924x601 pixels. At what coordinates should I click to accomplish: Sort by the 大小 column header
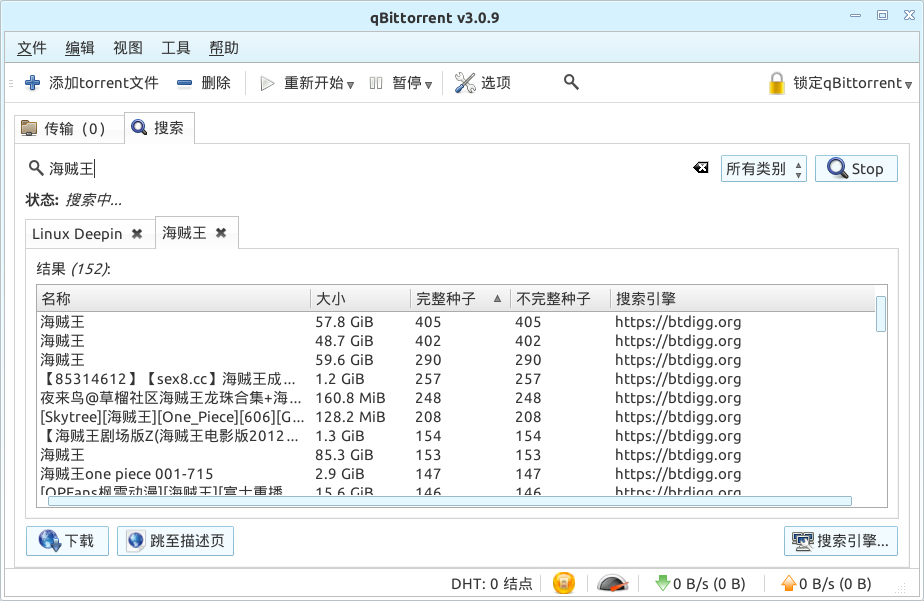(360, 299)
